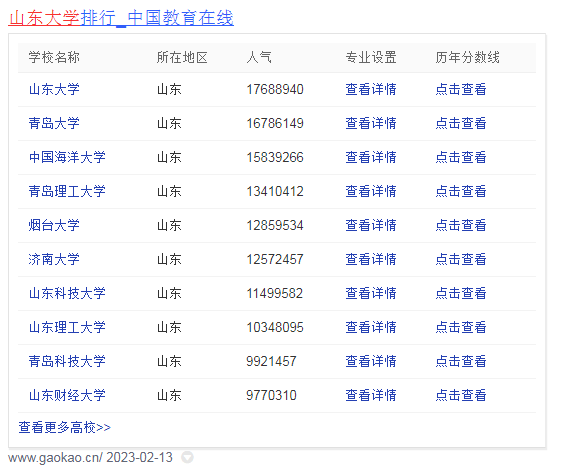Open the 山东财经大学 school link
Image resolution: width=581 pixels, height=466 pixels.
click(67, 395)
